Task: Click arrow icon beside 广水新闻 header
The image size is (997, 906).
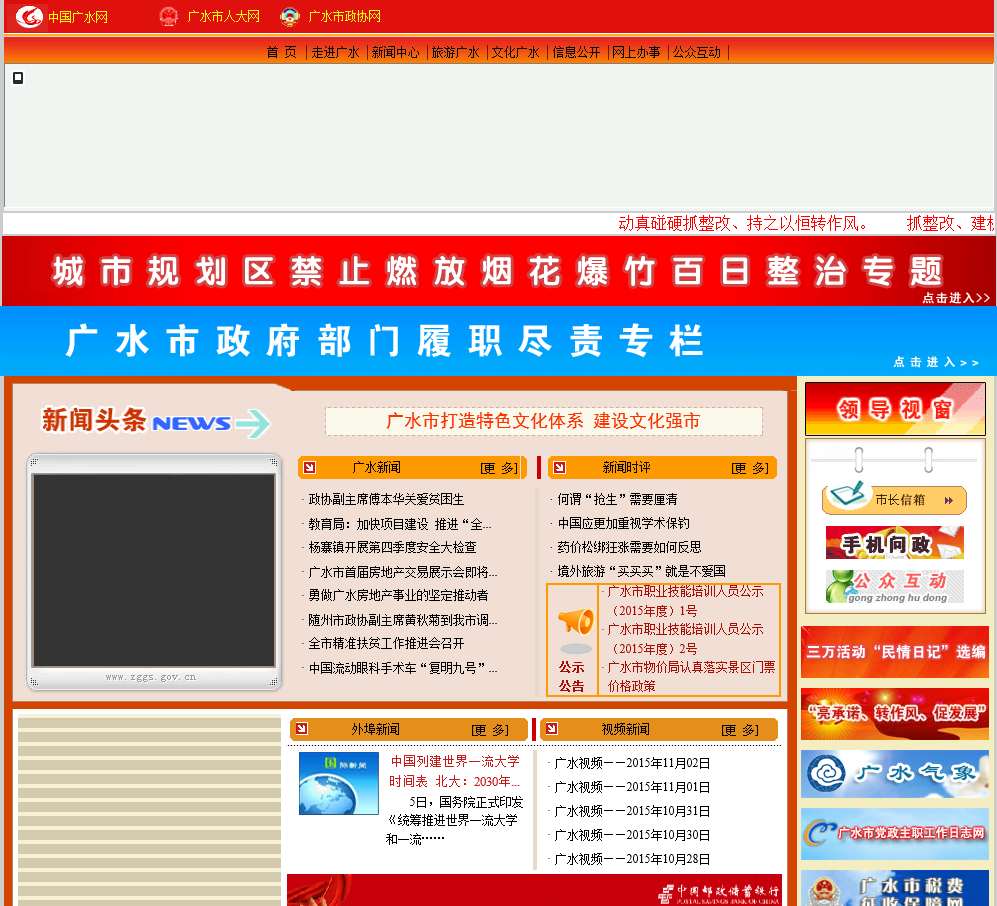Action: pyautogui.click(x=310, y=467)
